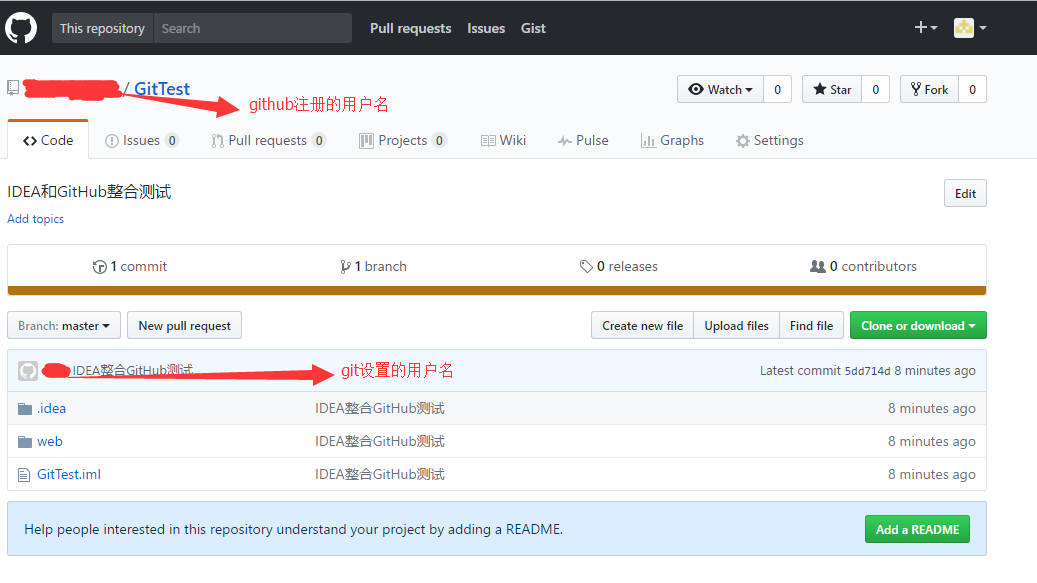
Task: Open the GitTest repository link
Action: click(x=162, y=89)
